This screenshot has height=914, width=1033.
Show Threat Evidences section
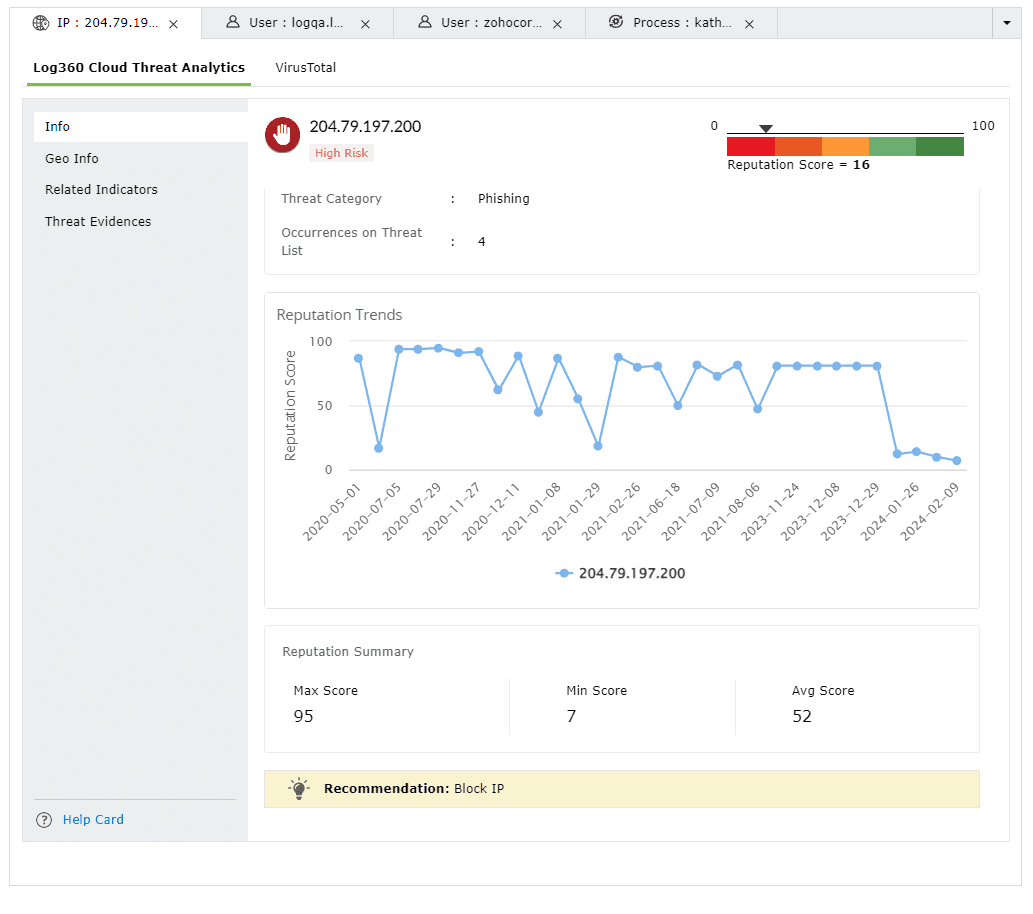[x=98, y=222]
